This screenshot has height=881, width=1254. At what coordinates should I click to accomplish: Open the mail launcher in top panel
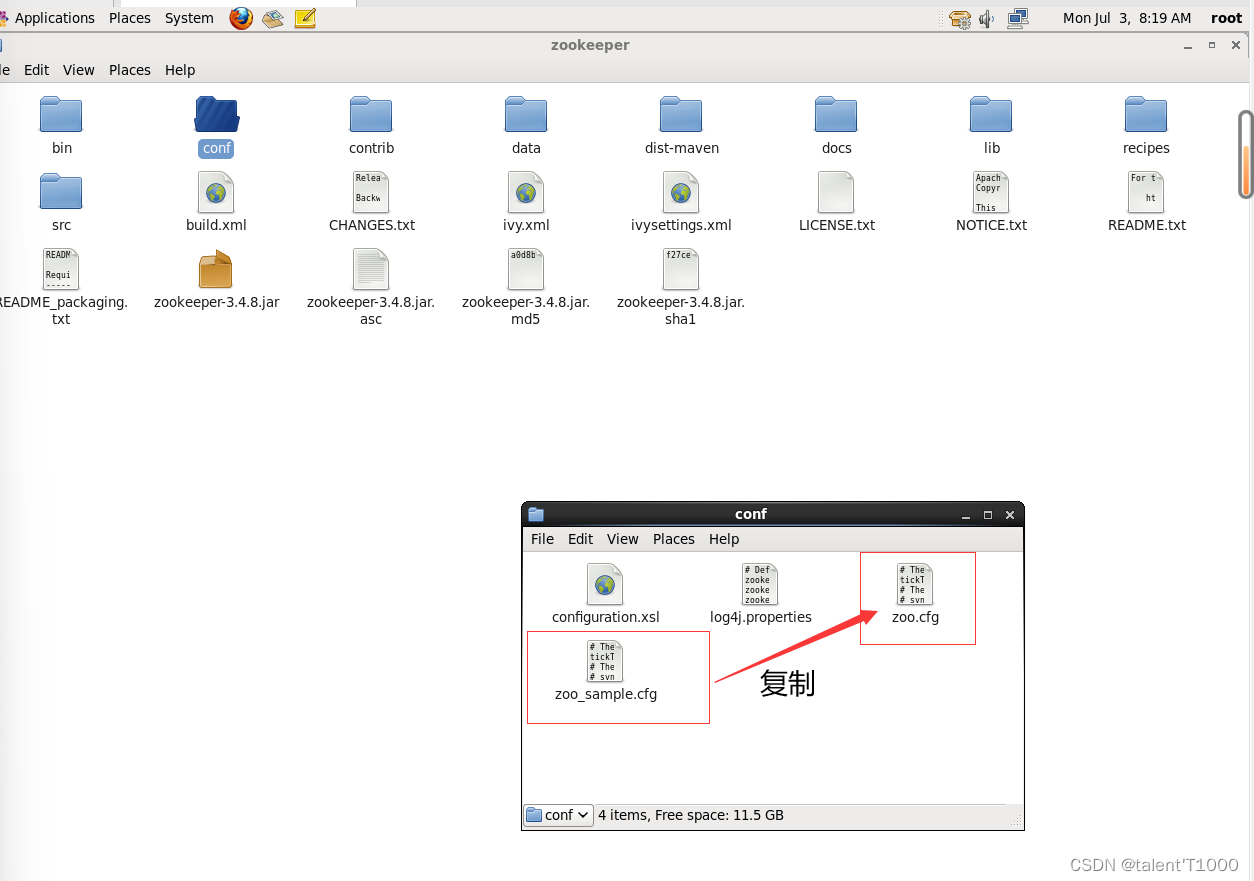pos(273,18)
